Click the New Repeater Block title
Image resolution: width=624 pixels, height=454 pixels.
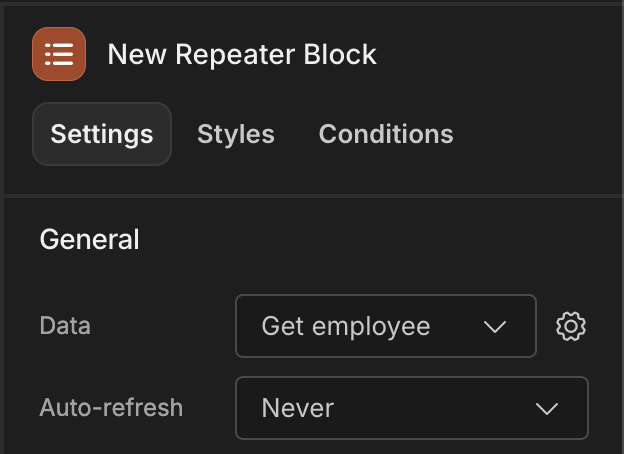(x=242, y=54)
